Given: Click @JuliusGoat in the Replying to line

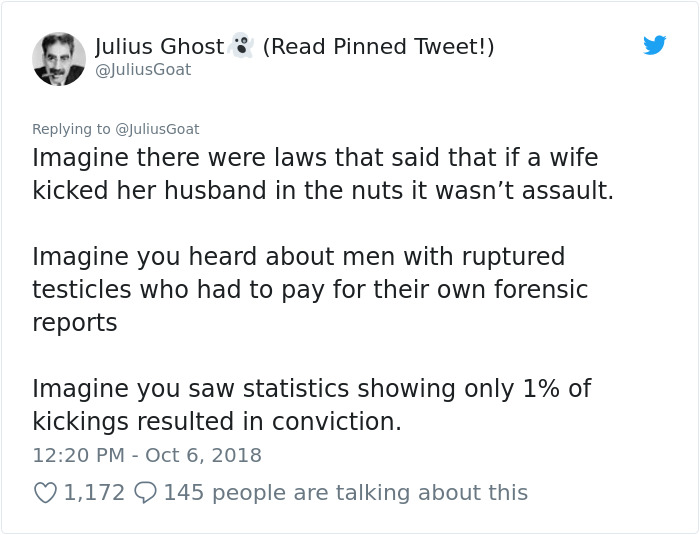Looking at the screenshot, I should pyautogui.click(x=158, y=129).
